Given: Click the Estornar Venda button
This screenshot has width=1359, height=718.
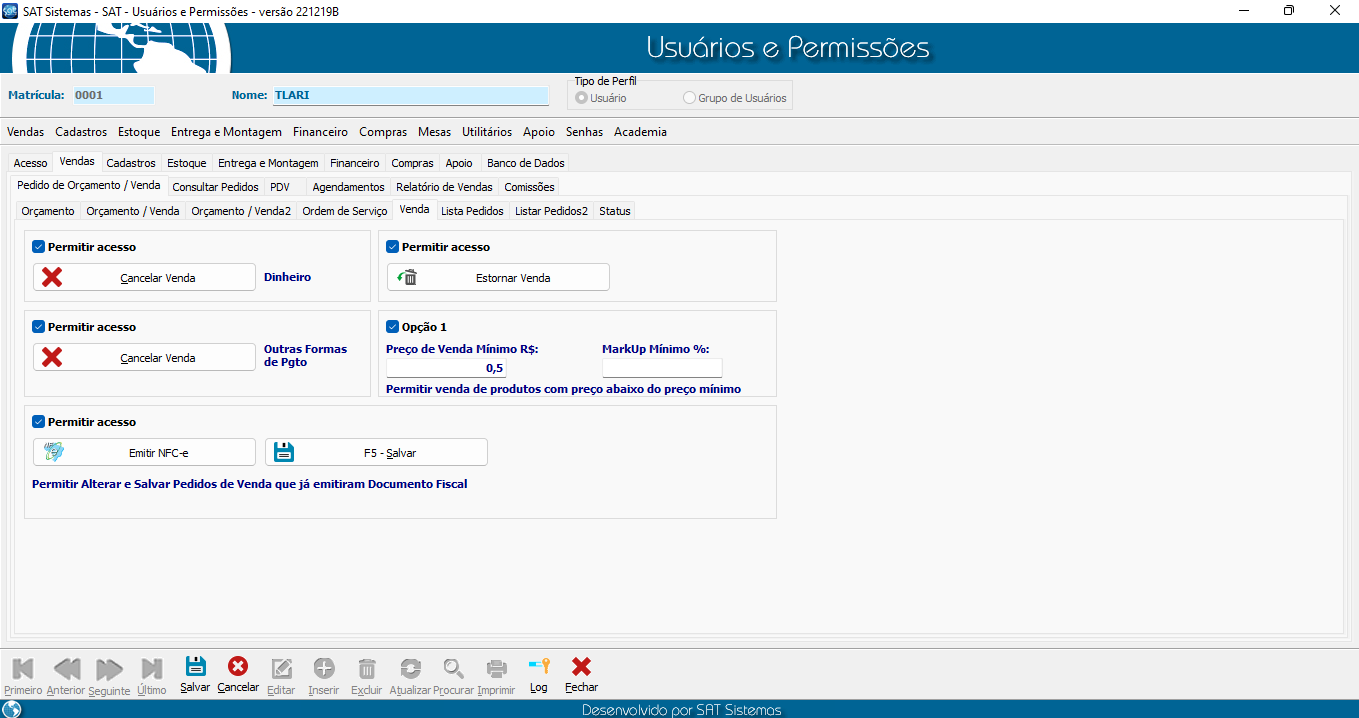Looking at the screenshot, I should [x=498, y=278].
